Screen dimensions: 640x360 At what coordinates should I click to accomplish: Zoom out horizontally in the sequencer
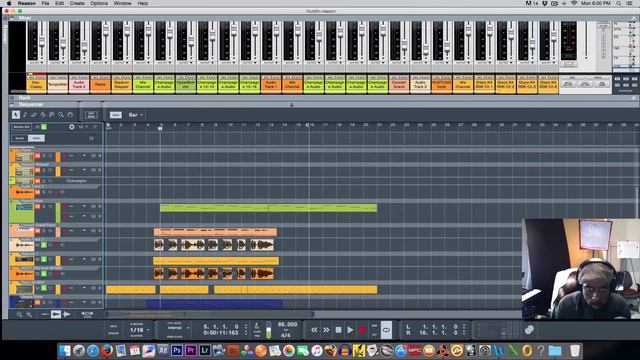click(x=19, y=314)
